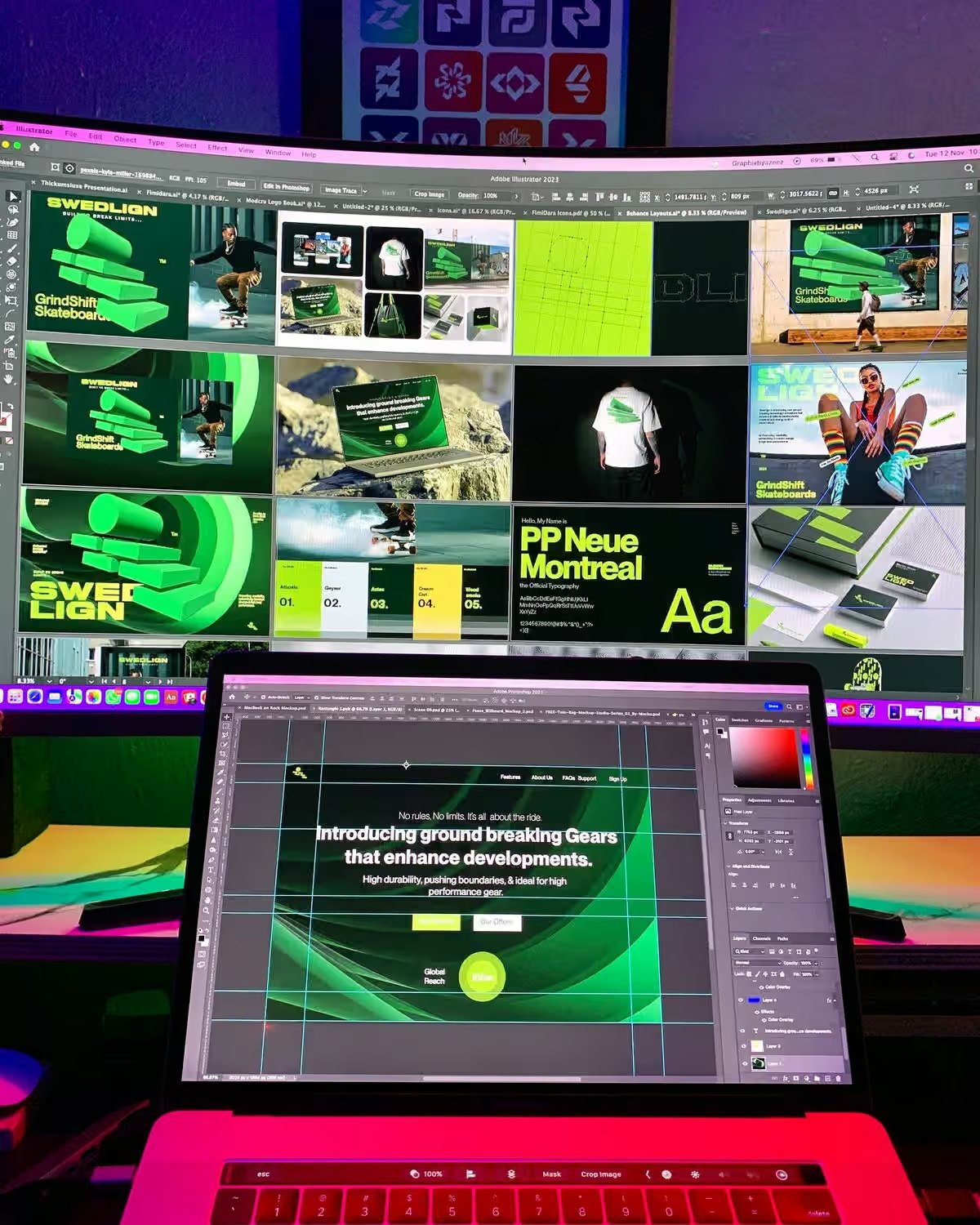The width and height of the screenshot is (980, 1225).
Task: Open Illustrator's Effect menu
Action: coord(217,147)
